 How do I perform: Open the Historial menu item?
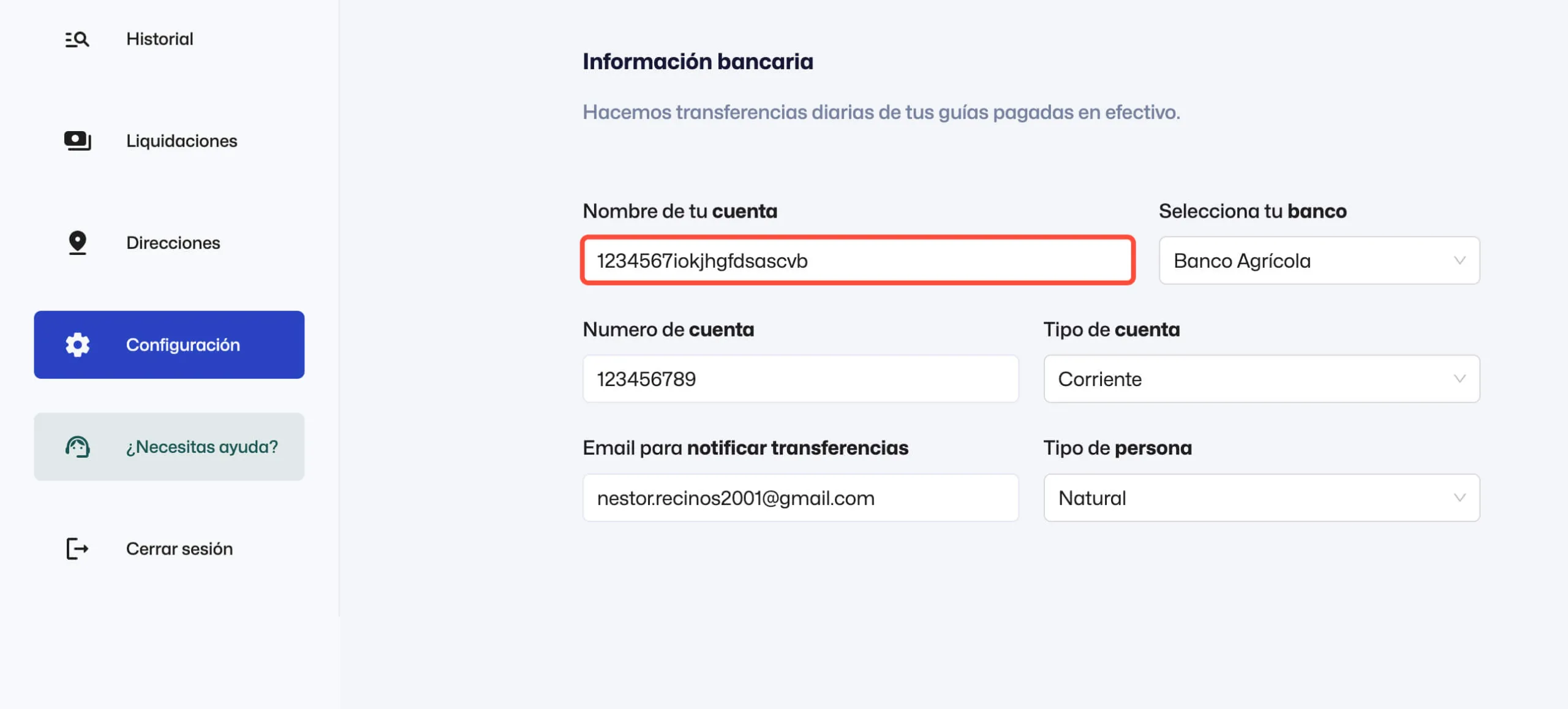click(159, 39)
